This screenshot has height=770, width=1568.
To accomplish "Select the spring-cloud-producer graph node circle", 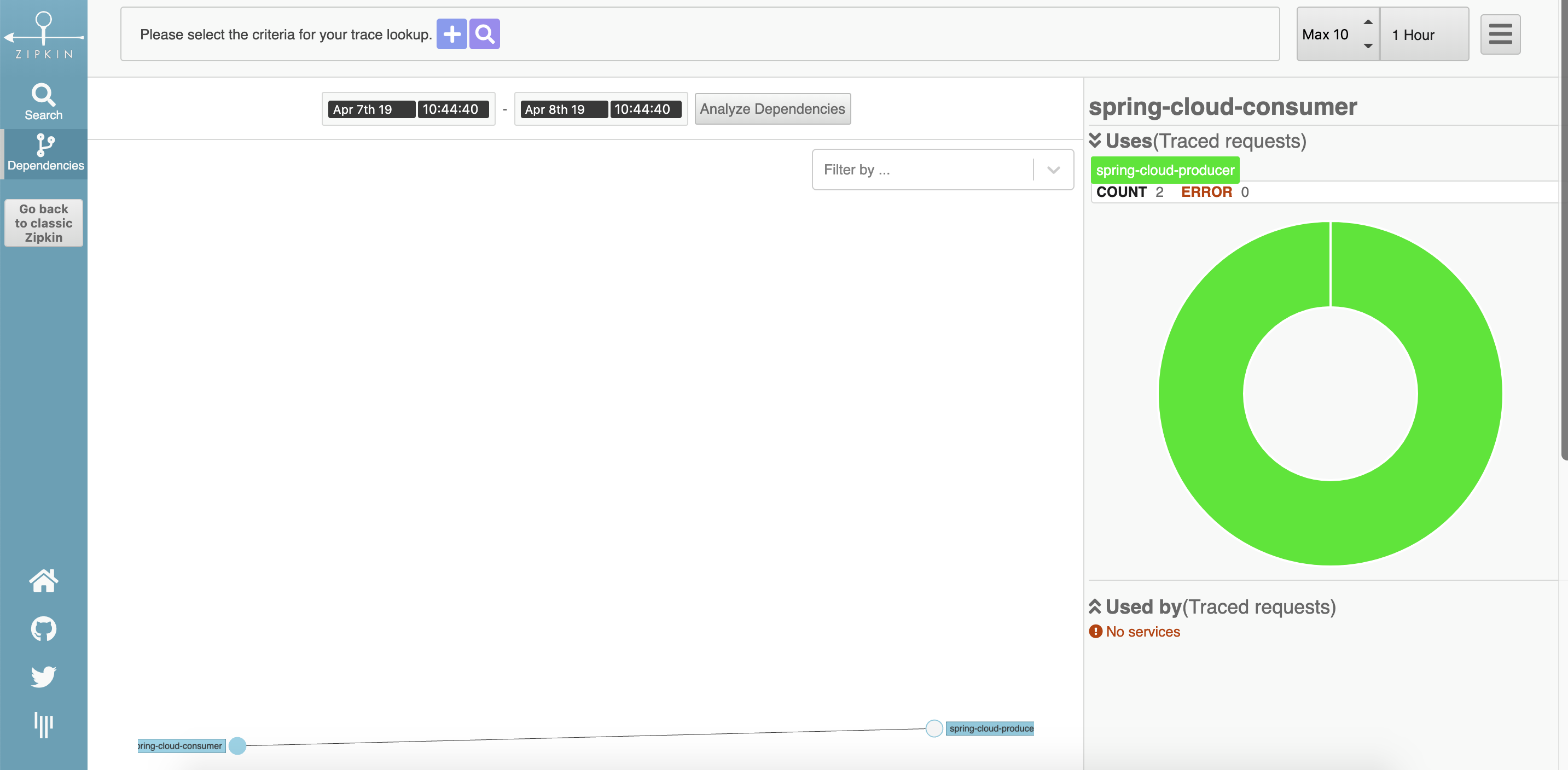I will point(934,728).
